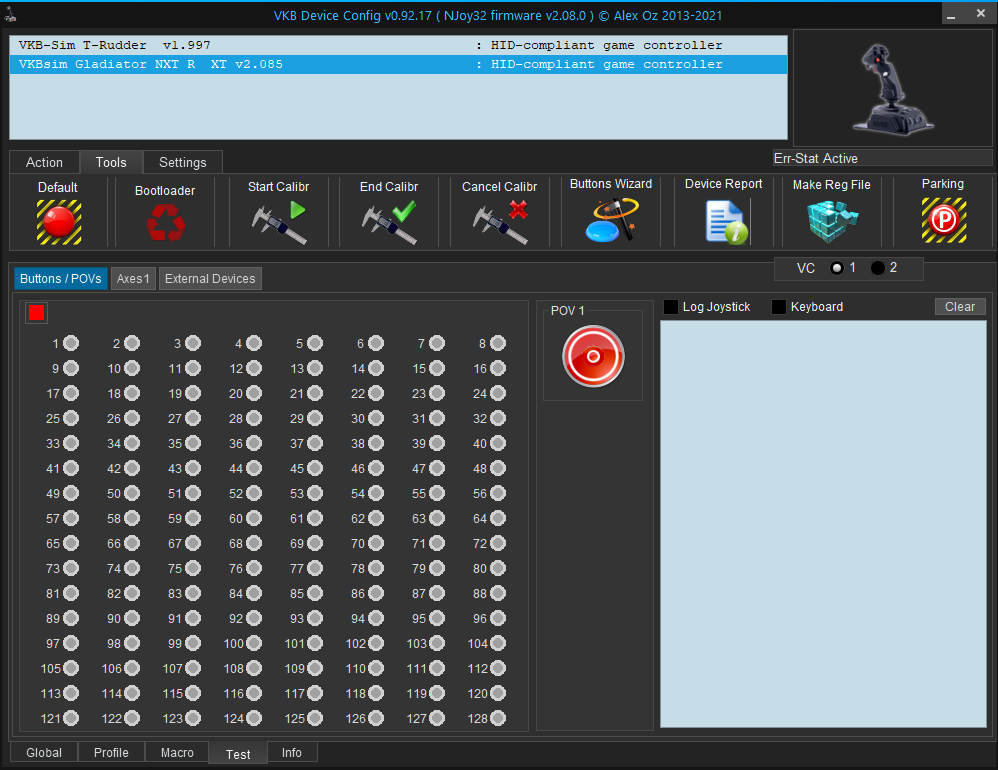Click the Make Reg File cube icon
This screenshot has width=998, height=770.
tap(833, 221)
